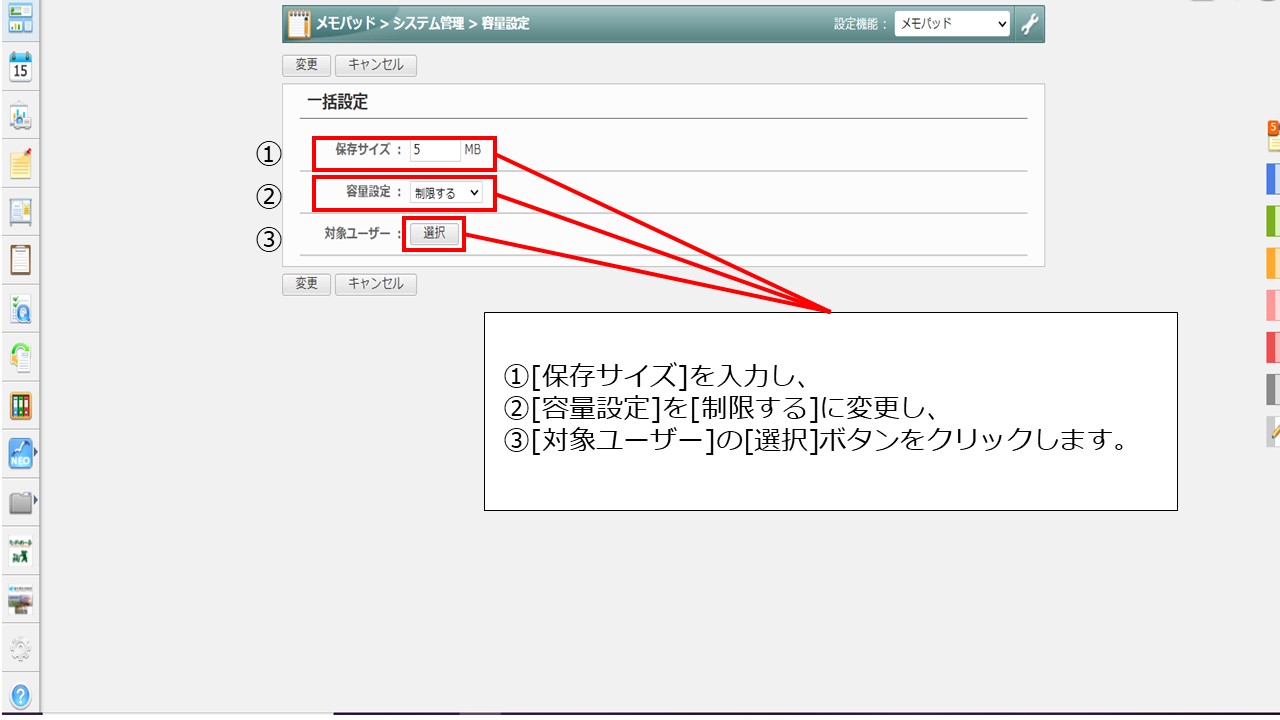Image resolution: width=1280 pixels, height=720 pixels.
Task: Click the breadcrumb text メモパッド > システム管理 > 容量設定
Action: click(423, 23)
